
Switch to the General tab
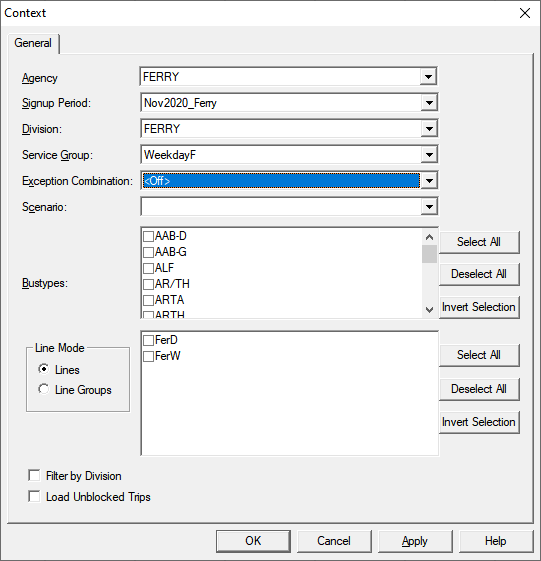coord(33,43)
